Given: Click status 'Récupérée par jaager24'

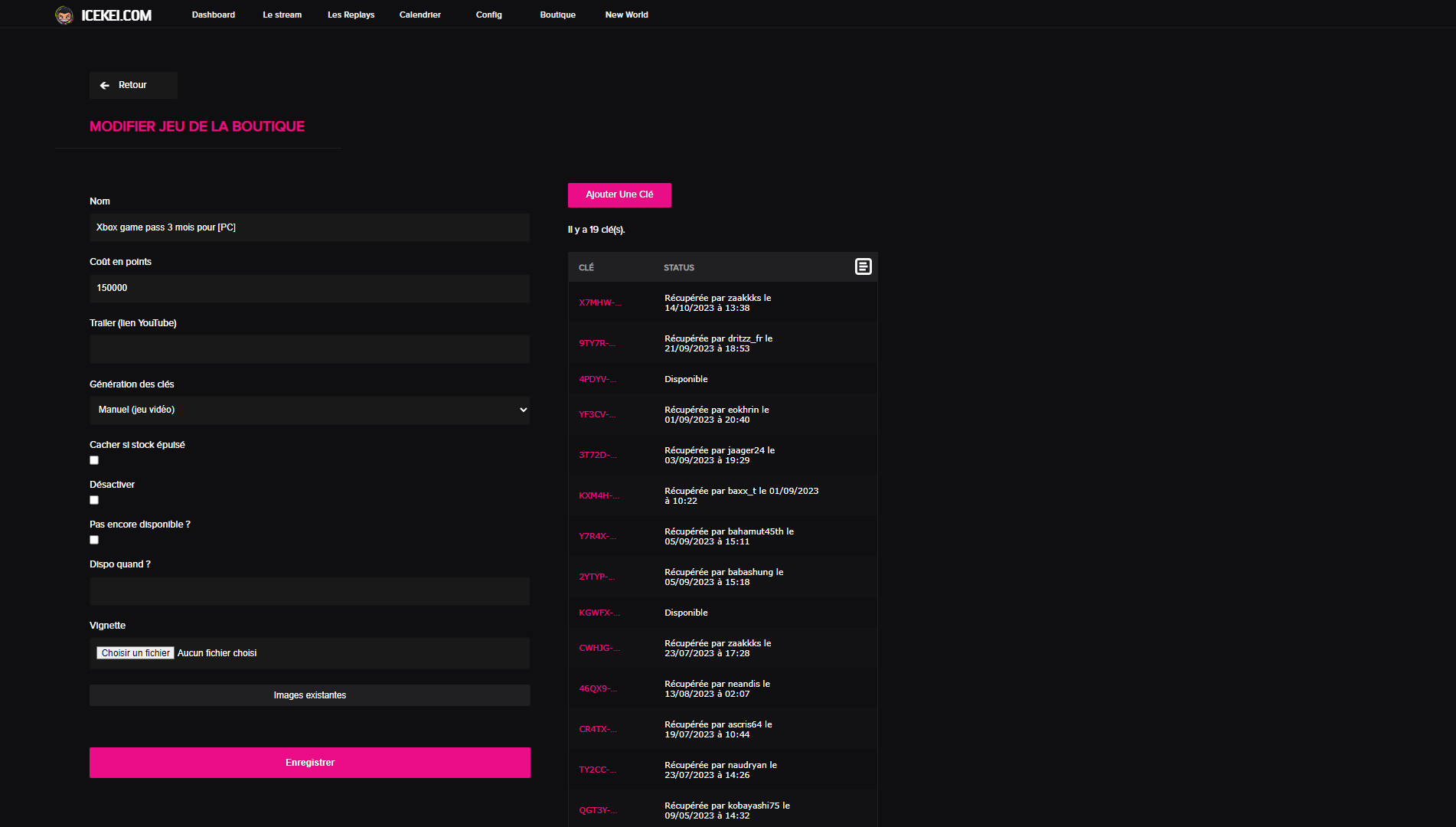Looking at the screenshot, I should (720, 455).
